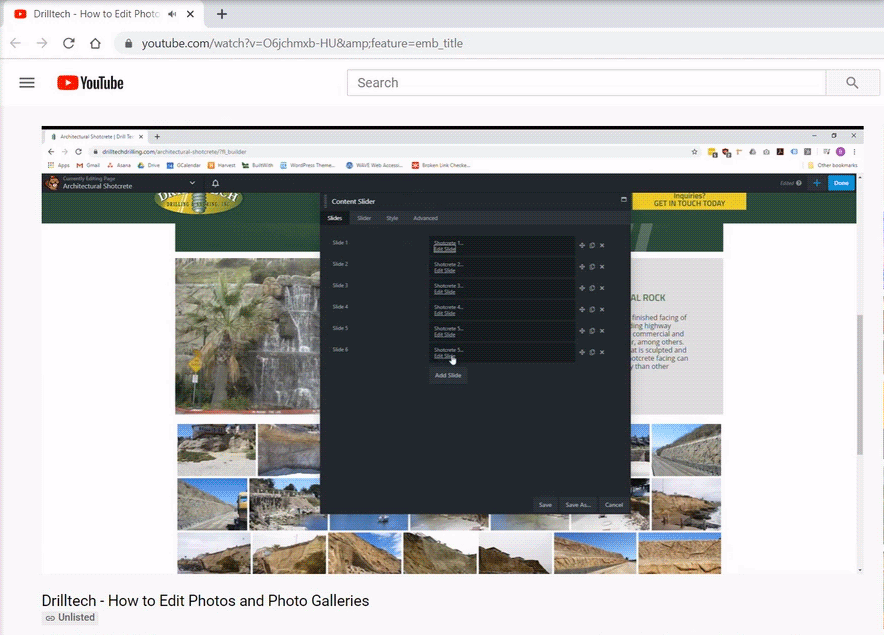The height and width of the screenshot is (635, 884).
Task: Click the Done button
Action: [840, 184]
